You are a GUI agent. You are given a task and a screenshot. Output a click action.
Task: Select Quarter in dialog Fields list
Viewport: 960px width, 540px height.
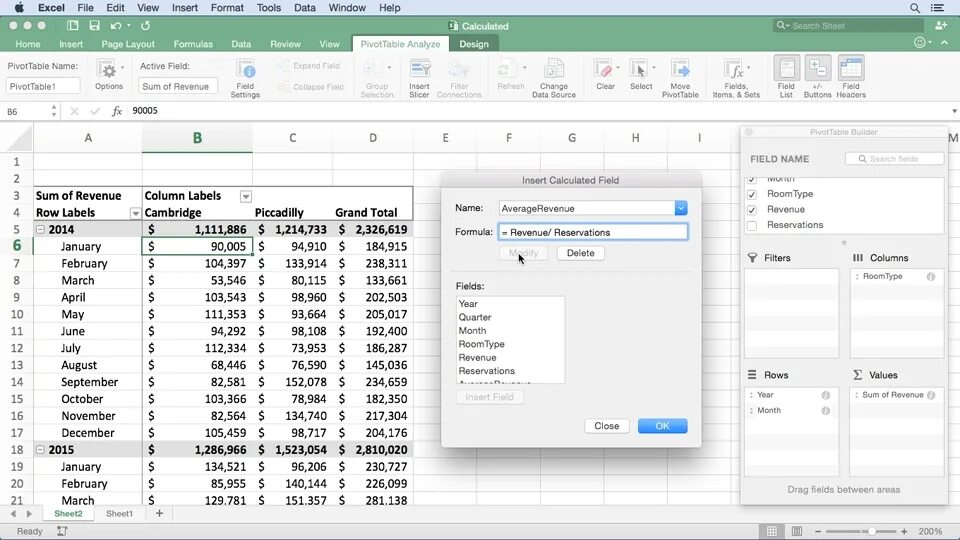pyautogui.click(x=474, y=317)
